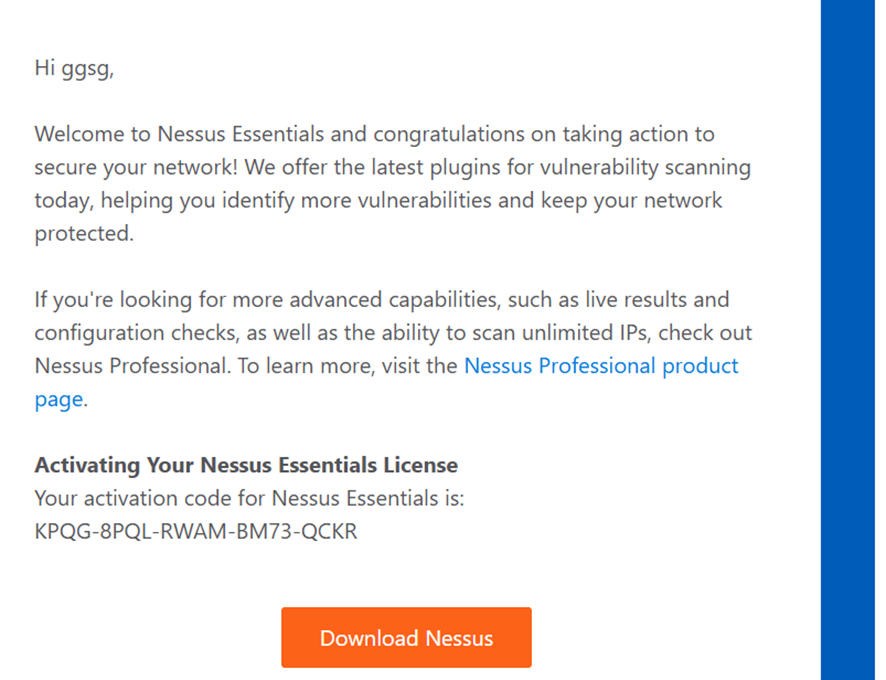The width and height of the screenshot is (886, 680).
Task: Click the "QCKR" final segment of the code
Action: (331, 531)
